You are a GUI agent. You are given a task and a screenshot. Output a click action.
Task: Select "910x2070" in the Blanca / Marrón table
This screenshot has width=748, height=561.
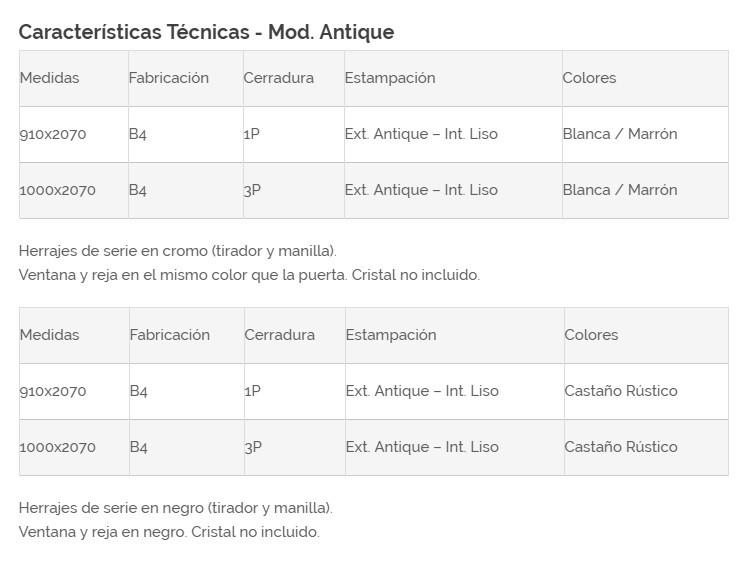tap(53, 134)
